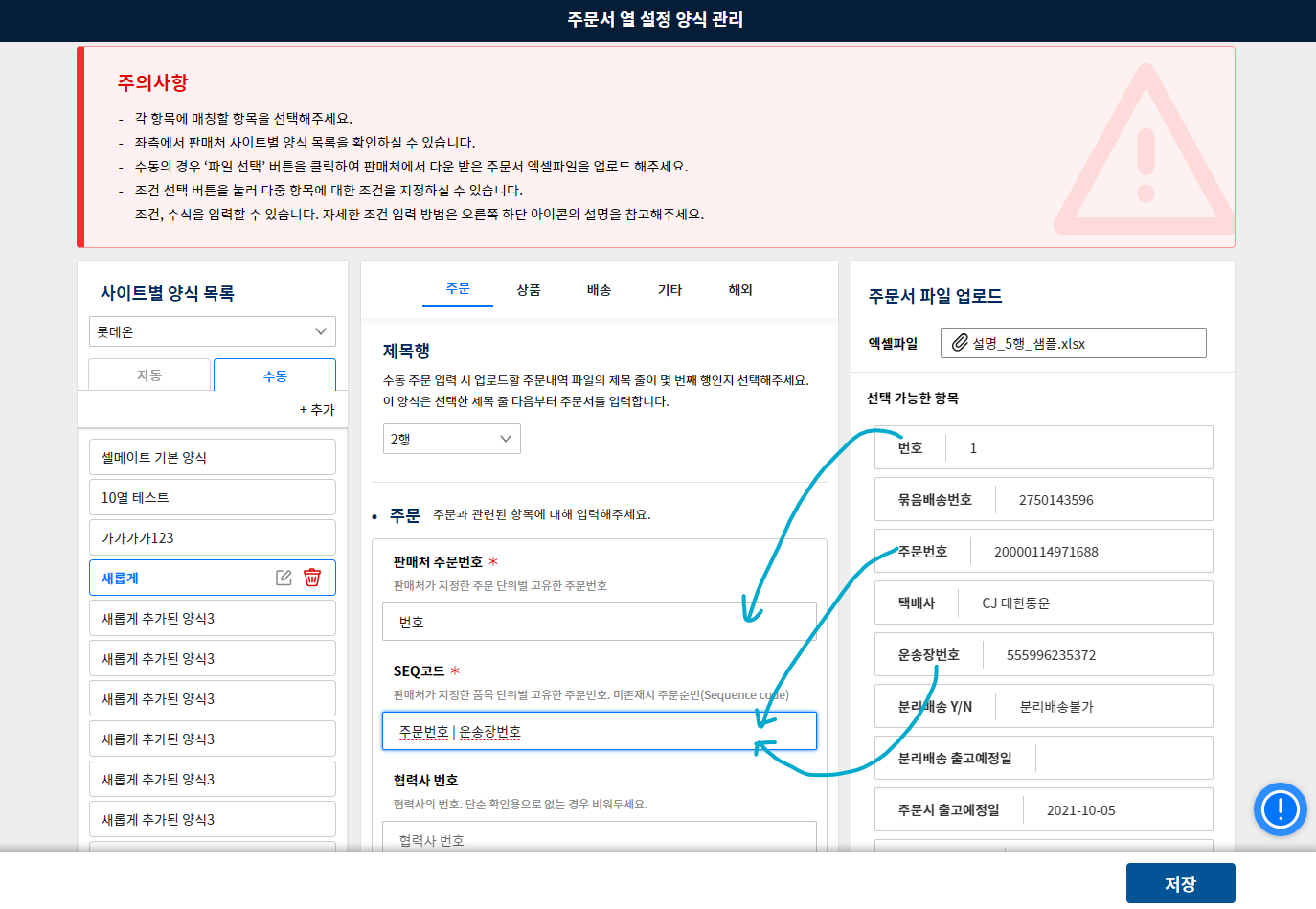Open the 2행 title row dropdown
Image resolution: width=1316 pixels, height=909 pixels.
(x=452, y=439)
